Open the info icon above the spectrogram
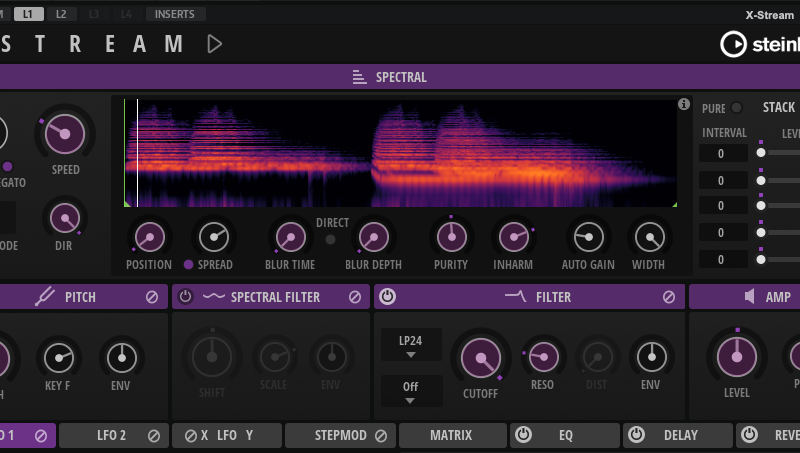This screenshot has width=800, height=453. [684, 104]
